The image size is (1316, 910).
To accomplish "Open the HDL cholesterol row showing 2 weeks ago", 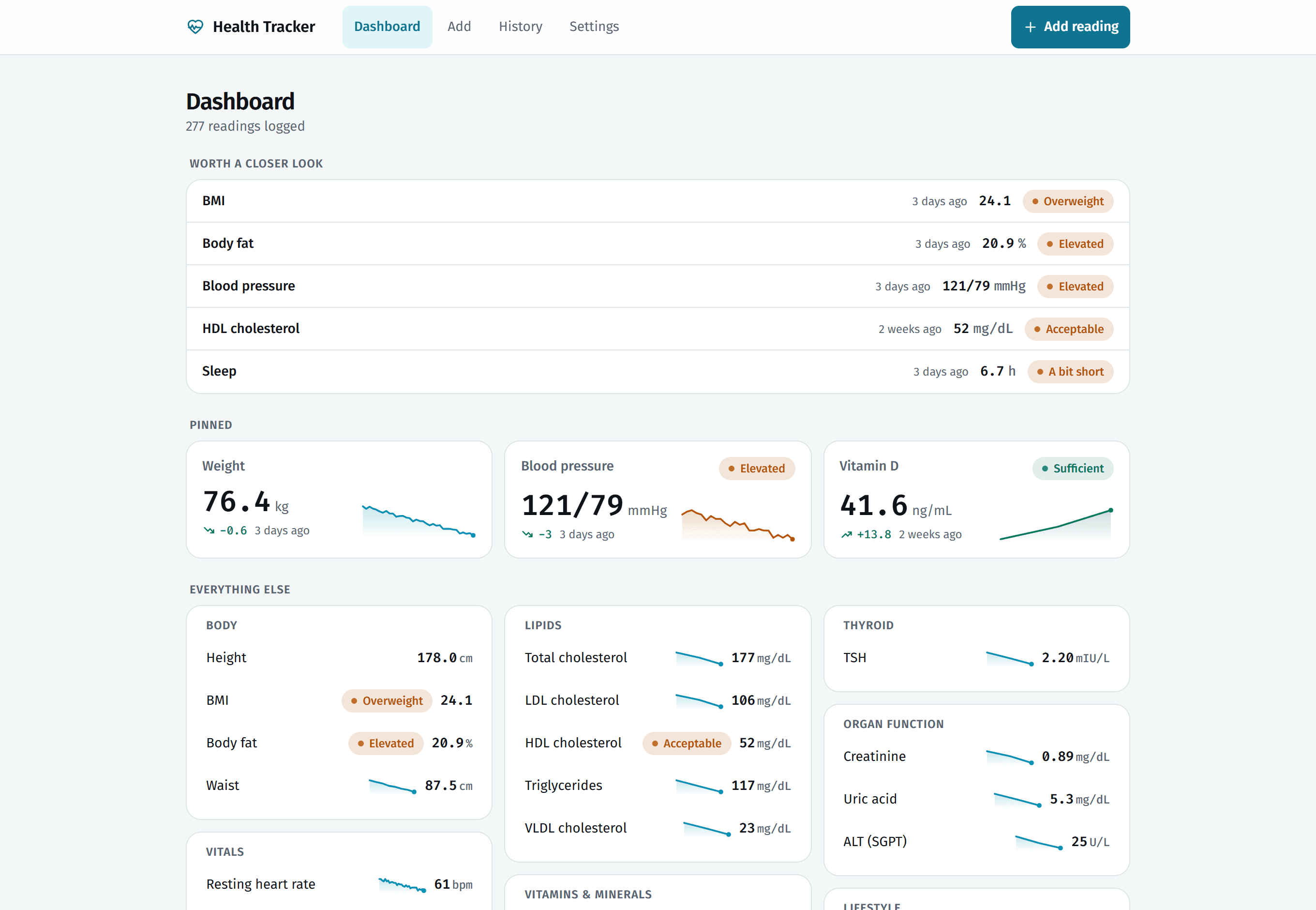I will click(658, 329).
